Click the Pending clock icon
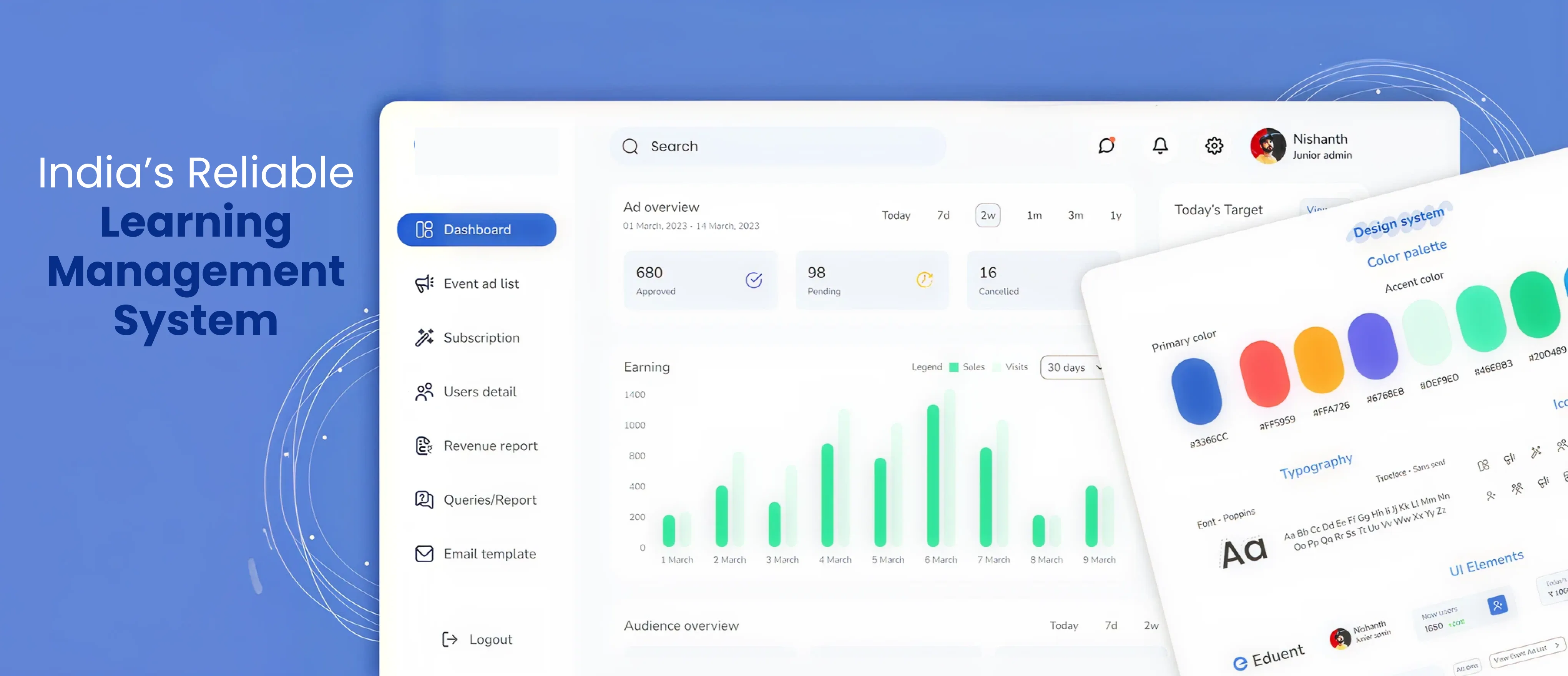Image resolution: width=1568 pixels, height=676 pixels. [x=925, y=280]
